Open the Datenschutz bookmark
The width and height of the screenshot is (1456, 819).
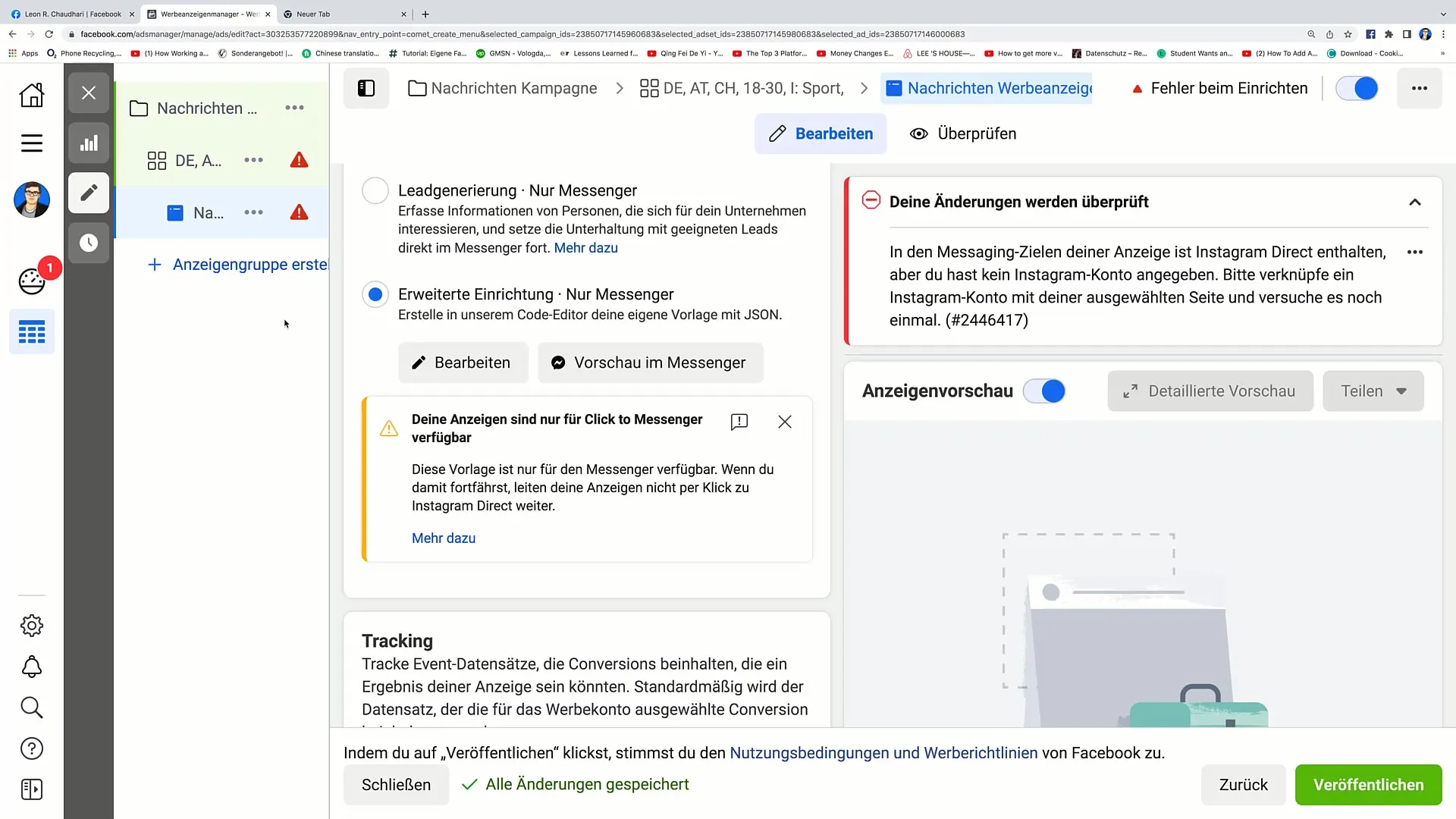click(1109, 53)
